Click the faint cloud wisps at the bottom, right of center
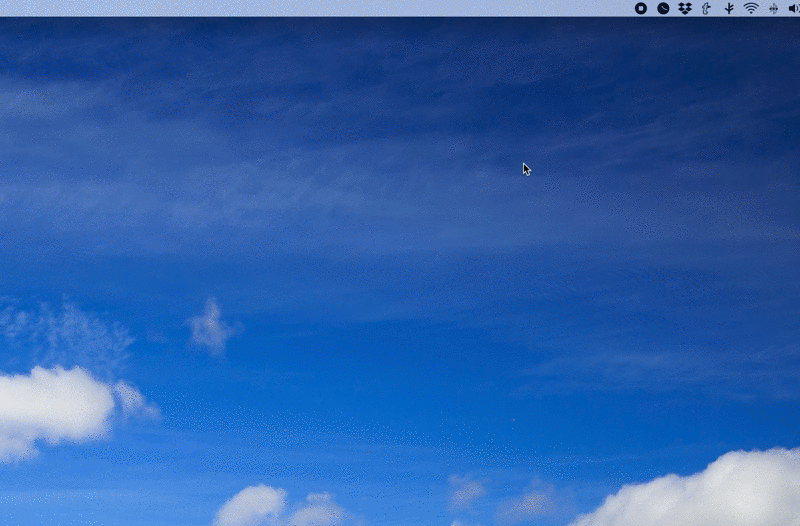The width and height of the screenshot is (800, 526). pos(503,497)
